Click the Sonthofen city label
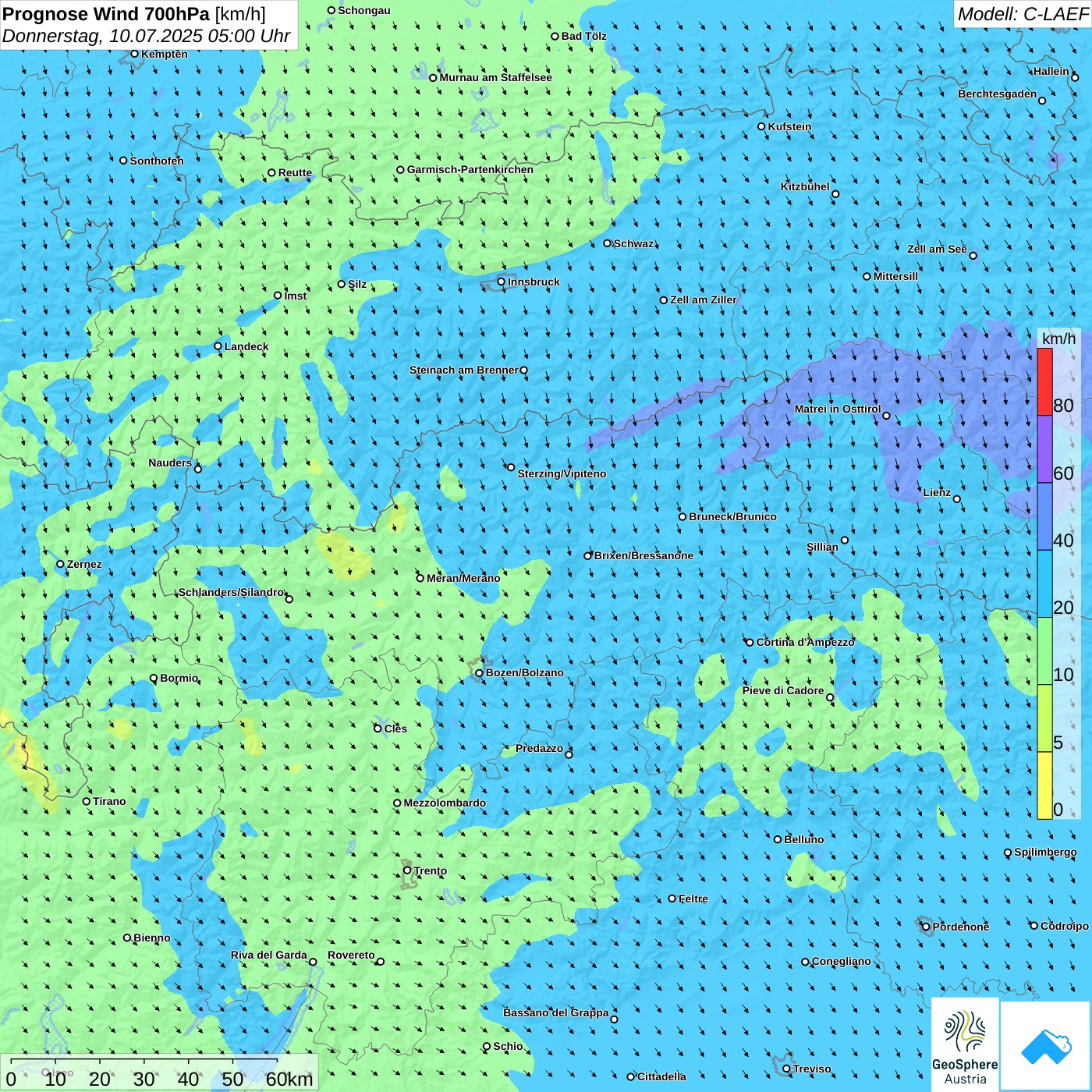This screenshot has width=1092, height=1092. [x=157, y=161]
